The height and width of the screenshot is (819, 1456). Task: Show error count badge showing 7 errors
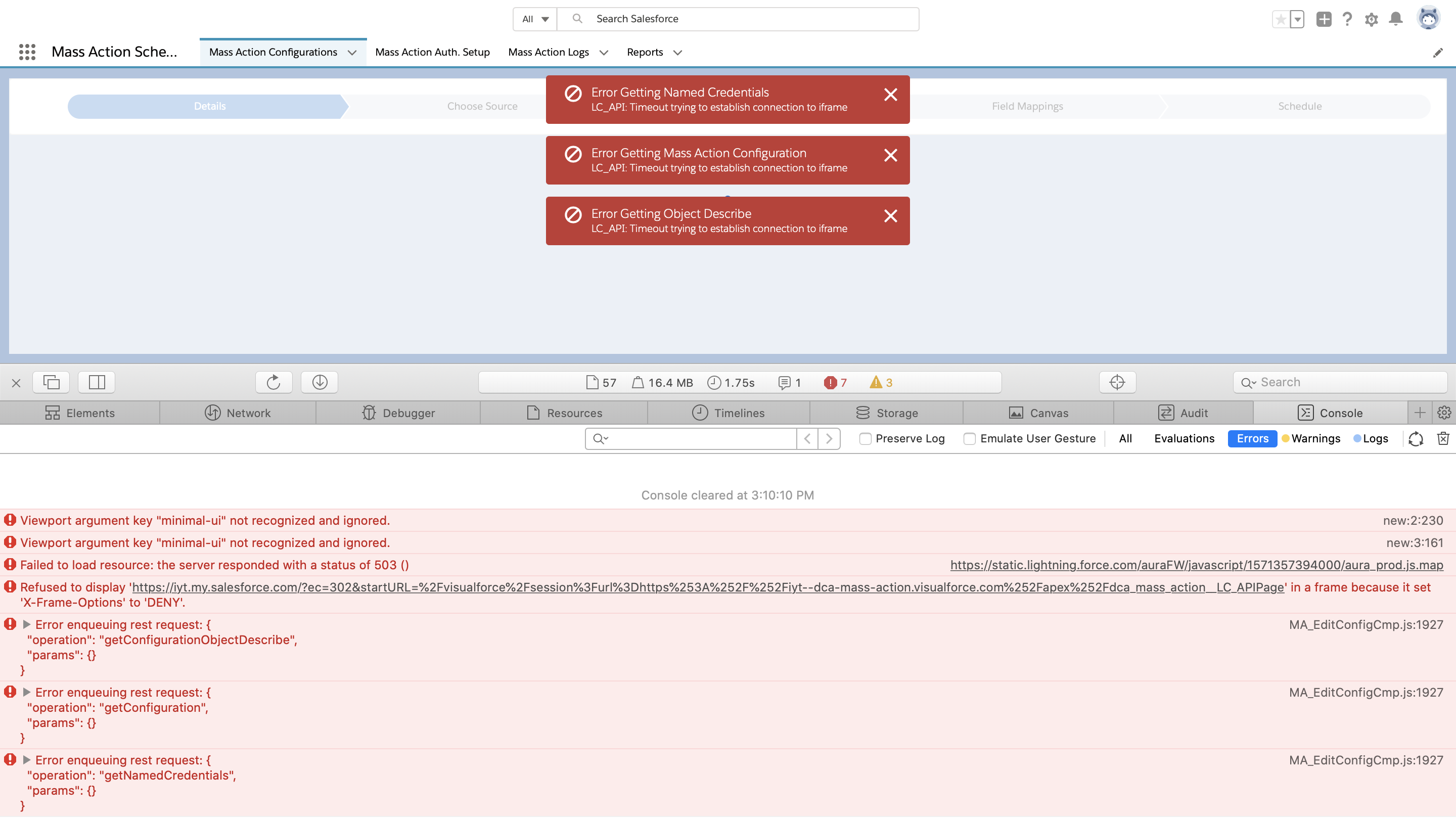pyautogui.click(x=836, y=382)
